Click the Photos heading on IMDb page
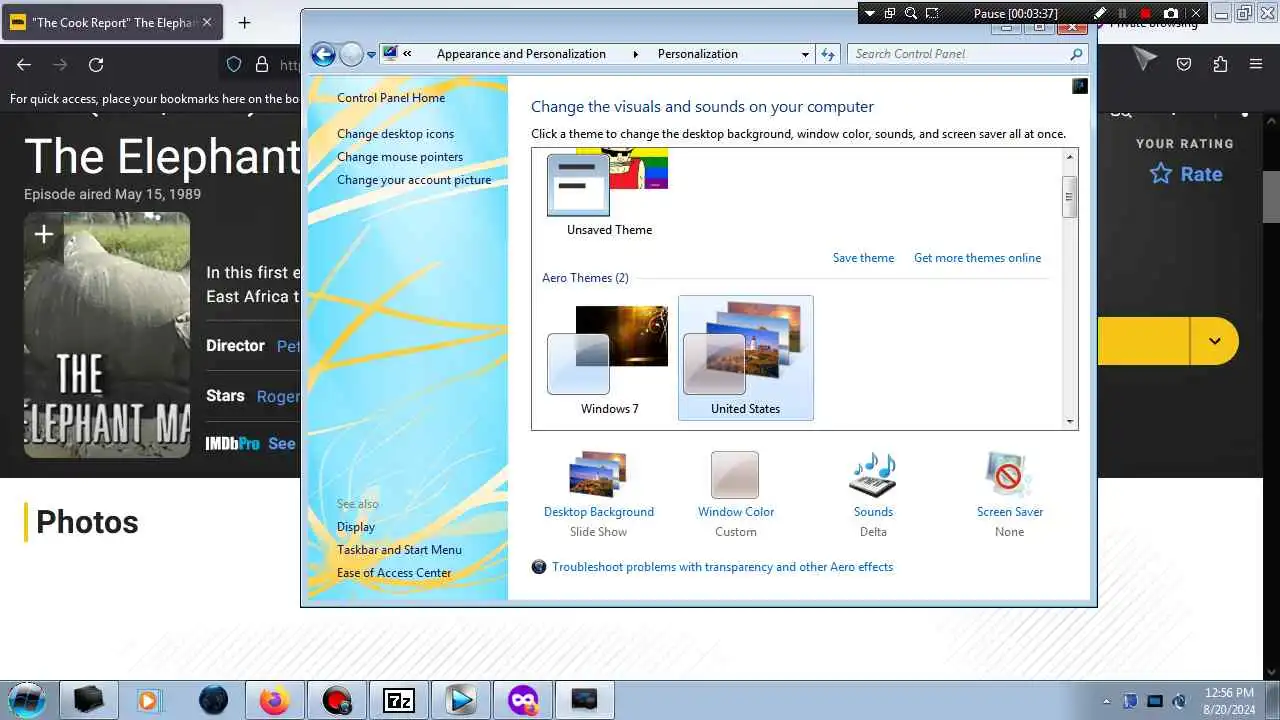Screen dimensions: 1280x720 [x=87, y=522]
